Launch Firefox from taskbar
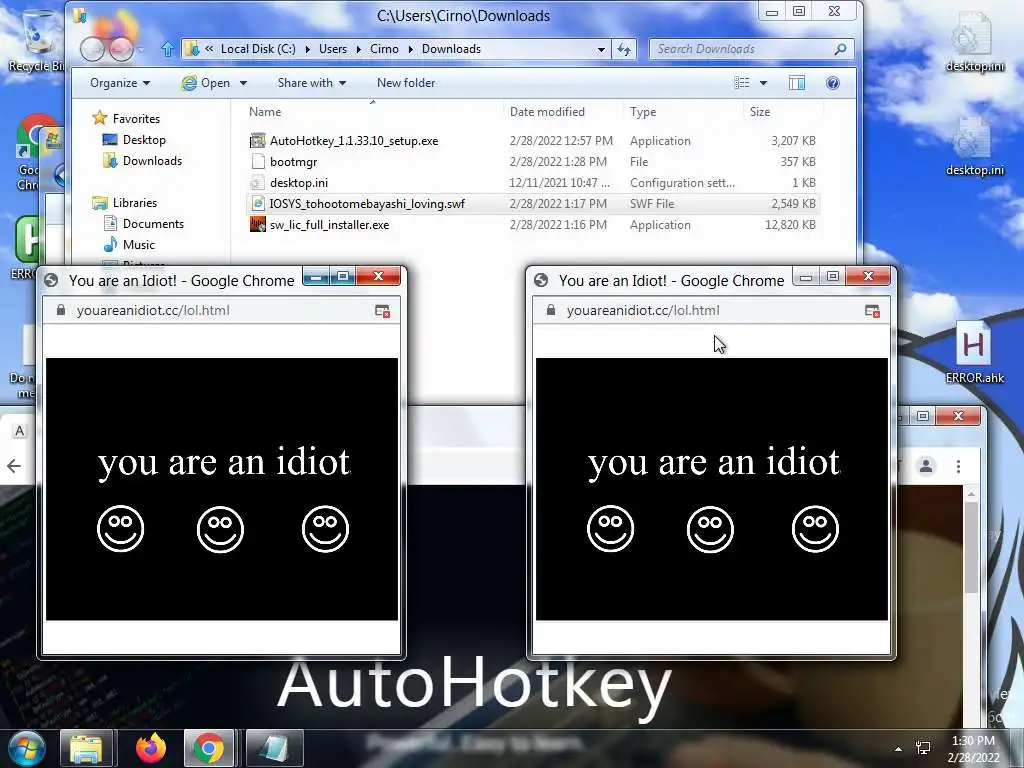This screenshot has width=1024, height=768. 151,748
